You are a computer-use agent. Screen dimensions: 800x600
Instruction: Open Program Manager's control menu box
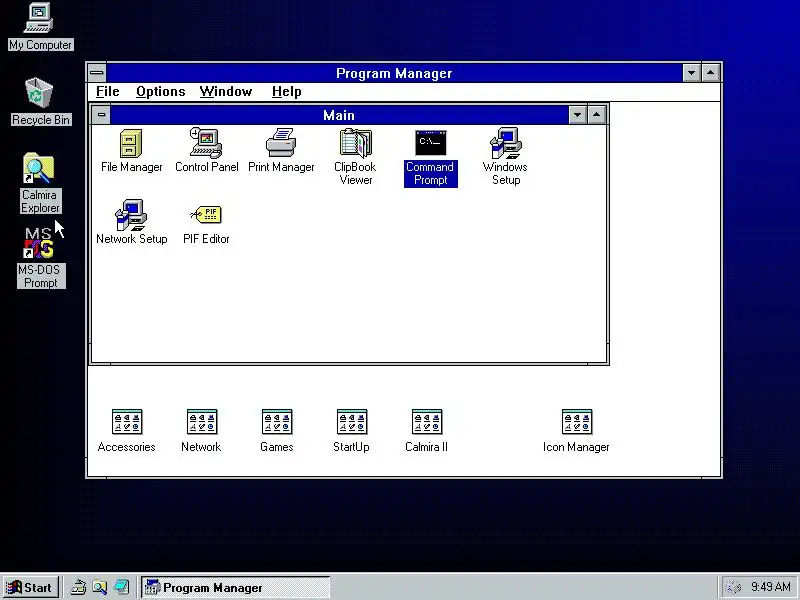pos(97,73)
